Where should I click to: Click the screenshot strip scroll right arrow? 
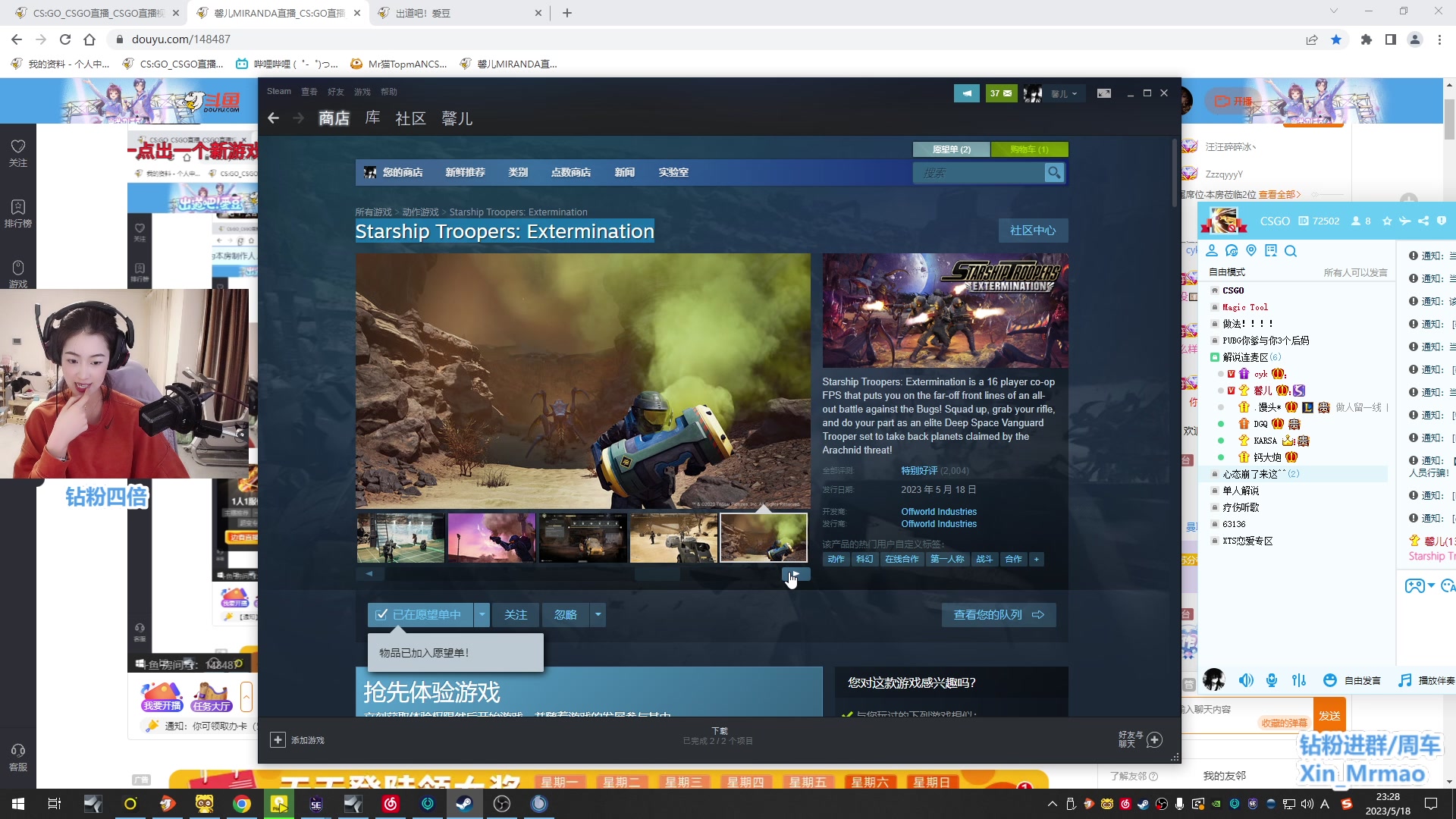coord(795,574)
